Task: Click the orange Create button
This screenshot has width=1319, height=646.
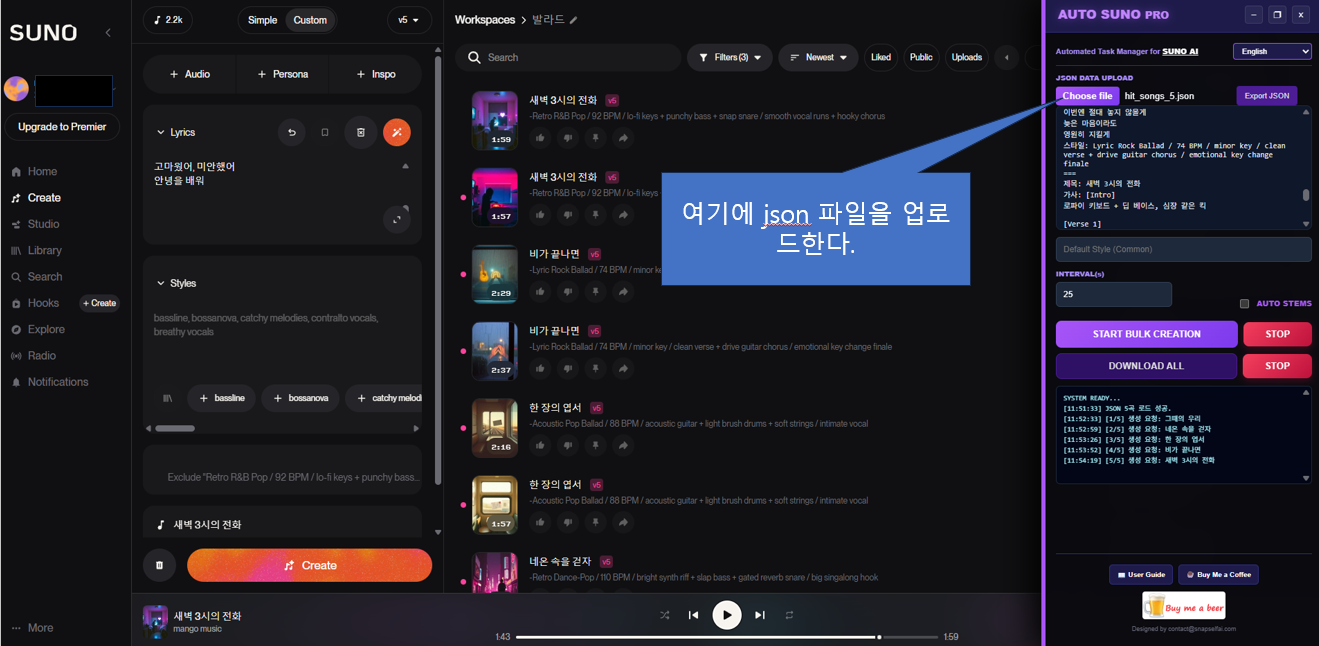Action: pyautogui.click(x=309, y=565)
